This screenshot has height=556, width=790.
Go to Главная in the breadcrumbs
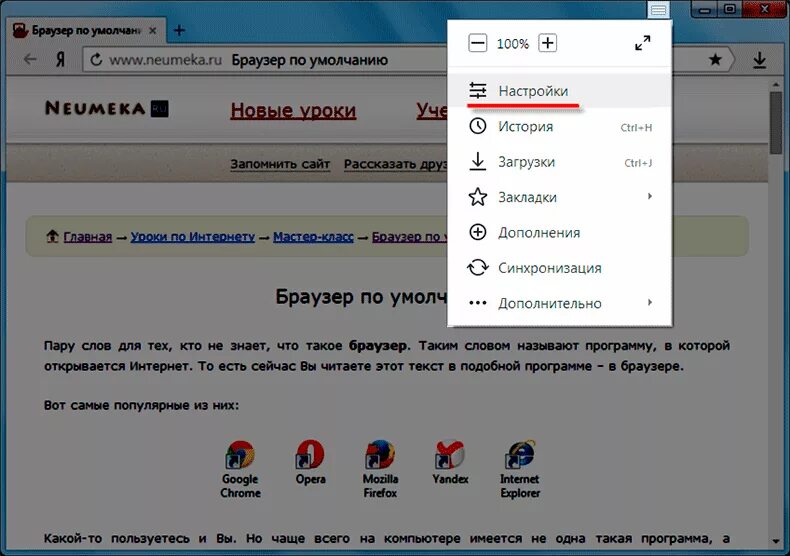tap(88, 237)
